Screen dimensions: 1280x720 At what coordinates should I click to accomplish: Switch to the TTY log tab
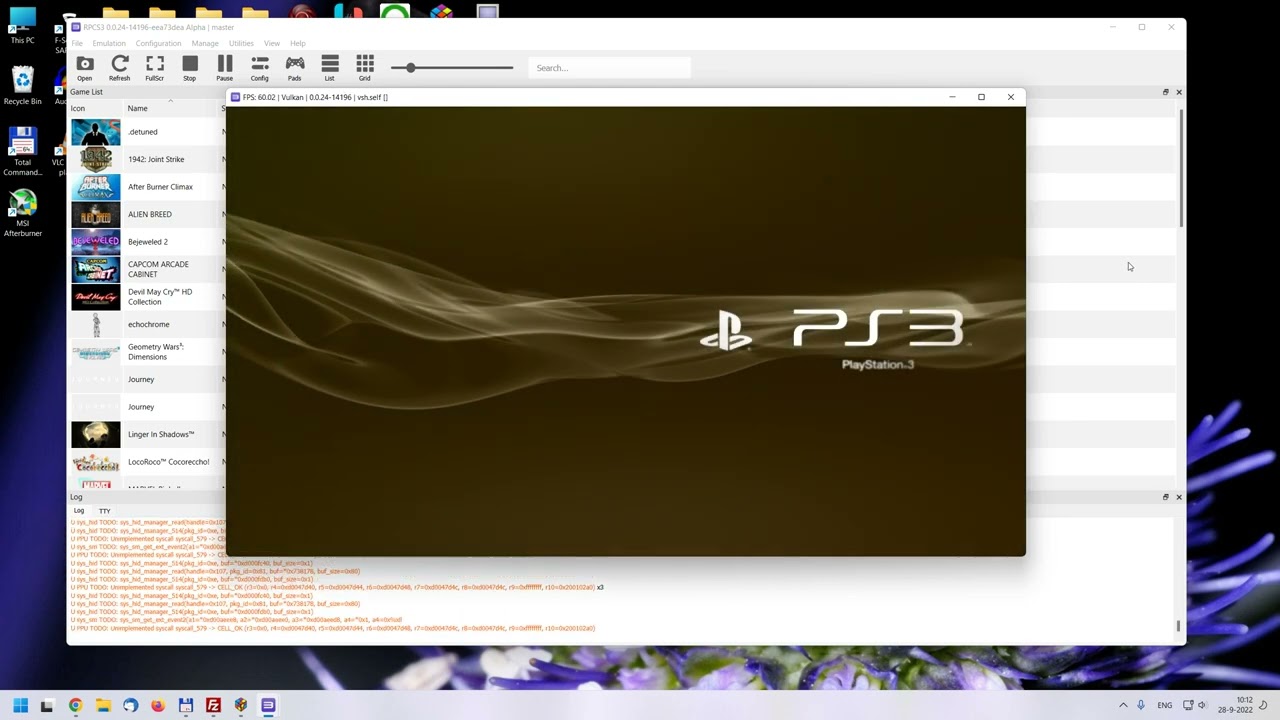tap(104, 511)
